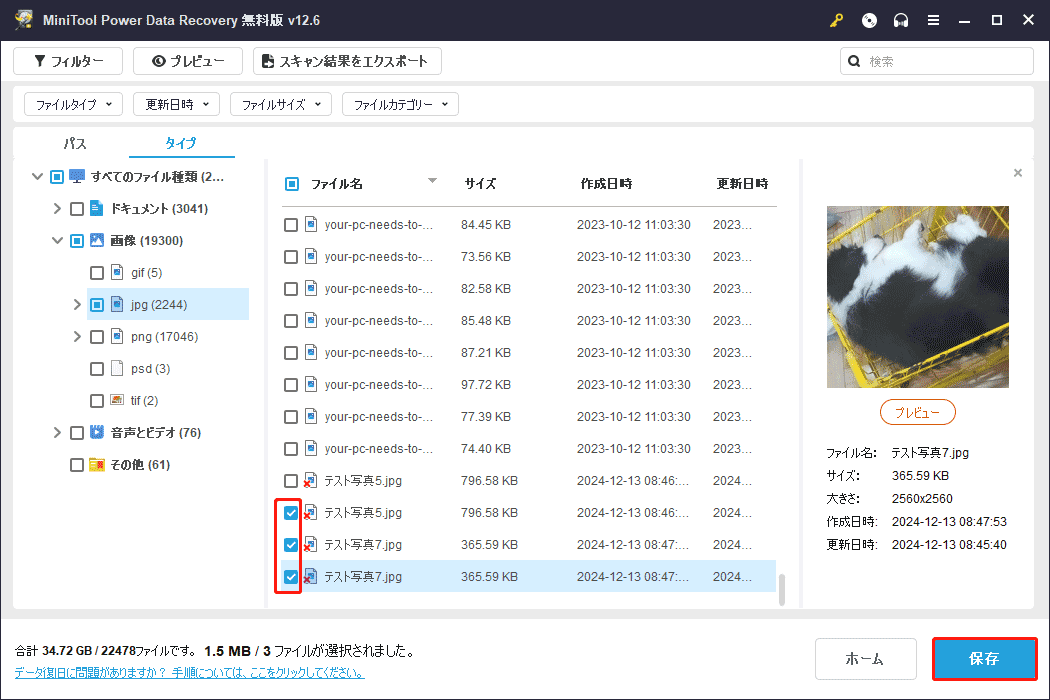Click the data recovery help link

pyautogui.click(x=189, y=673)
